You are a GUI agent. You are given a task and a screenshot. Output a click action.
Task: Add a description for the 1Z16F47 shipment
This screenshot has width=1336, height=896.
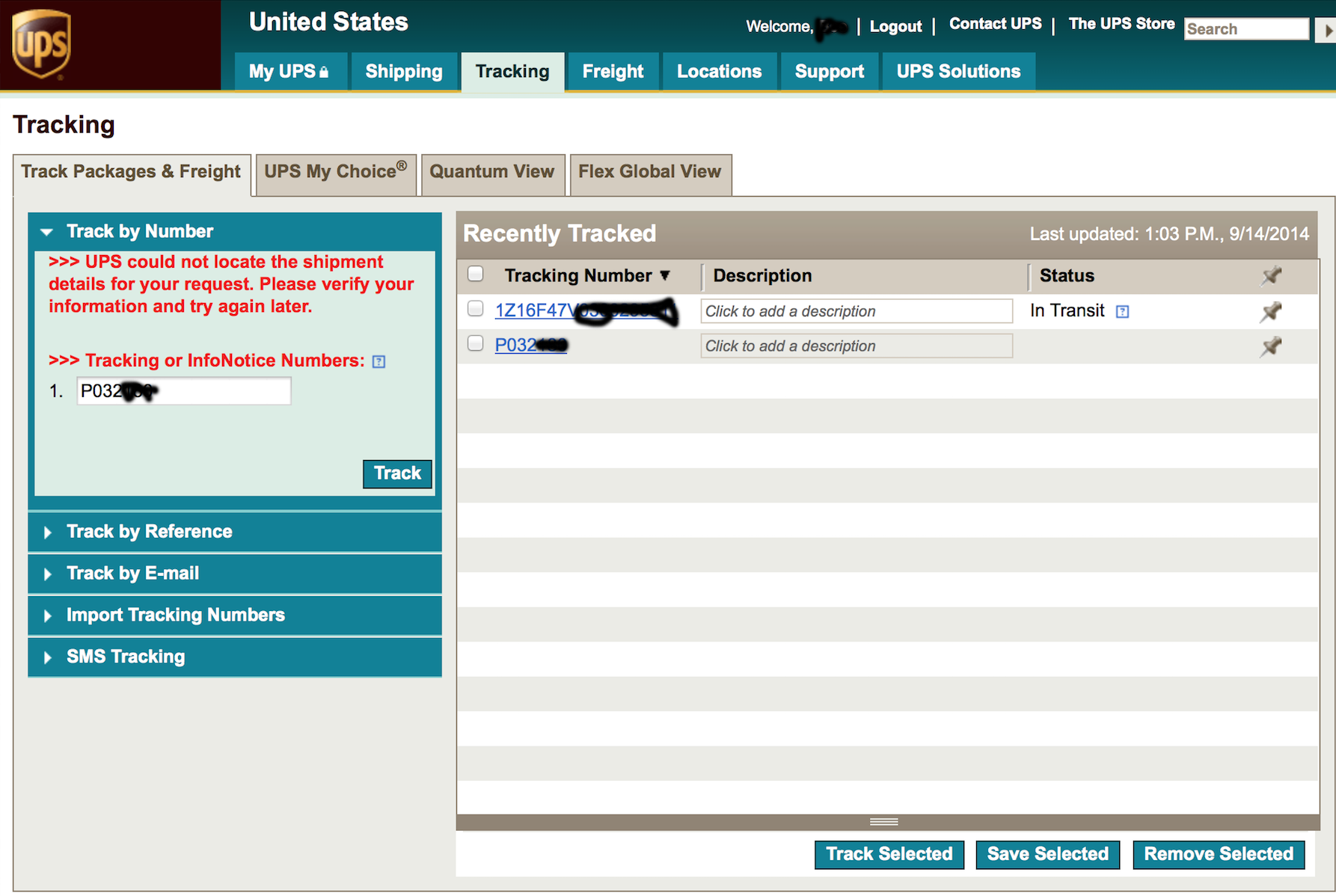(857, 311)
